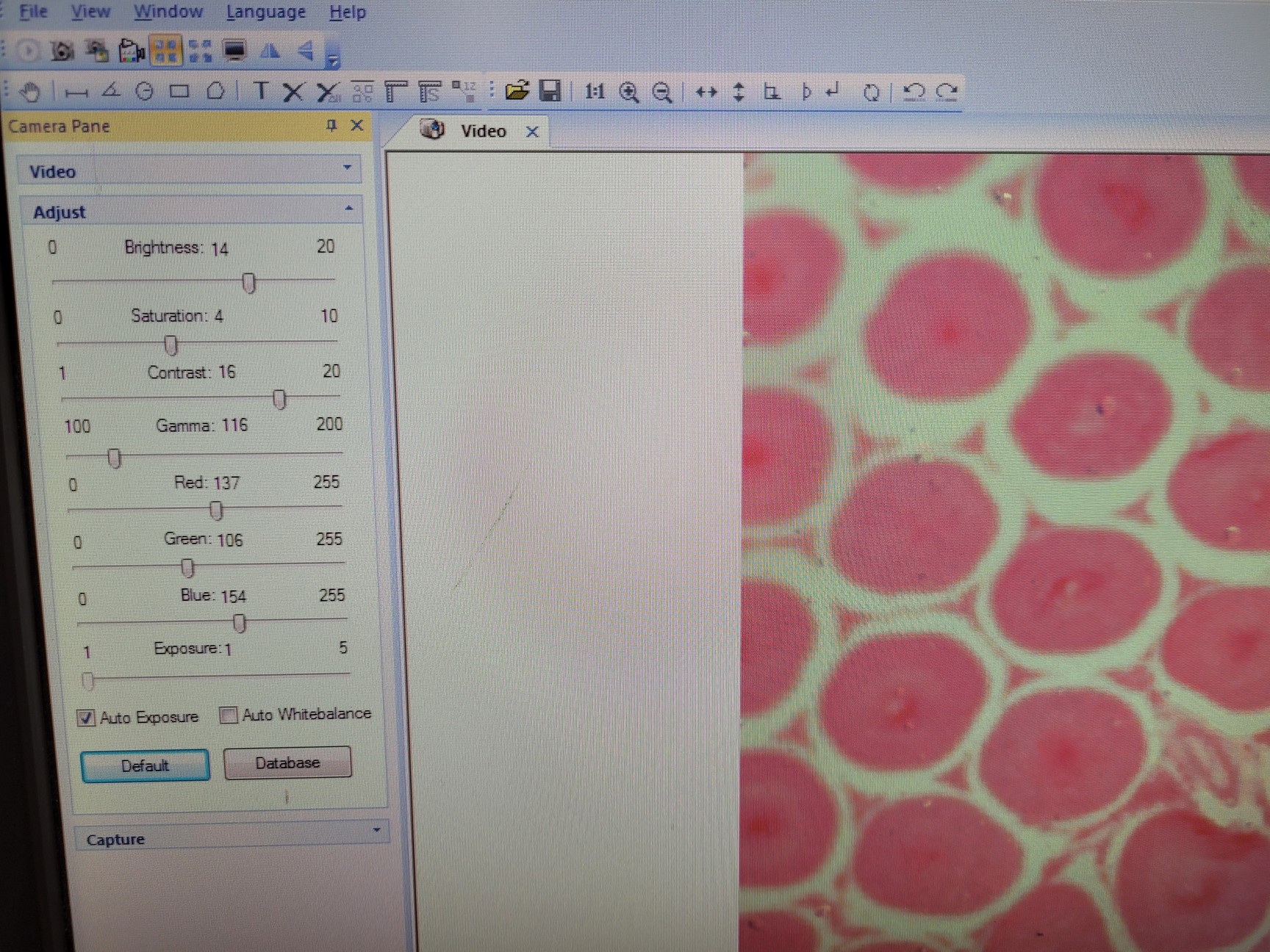Click the zoom out magnifier
1270x952 pixels.
pyautogui.click(x=662, y=93)
